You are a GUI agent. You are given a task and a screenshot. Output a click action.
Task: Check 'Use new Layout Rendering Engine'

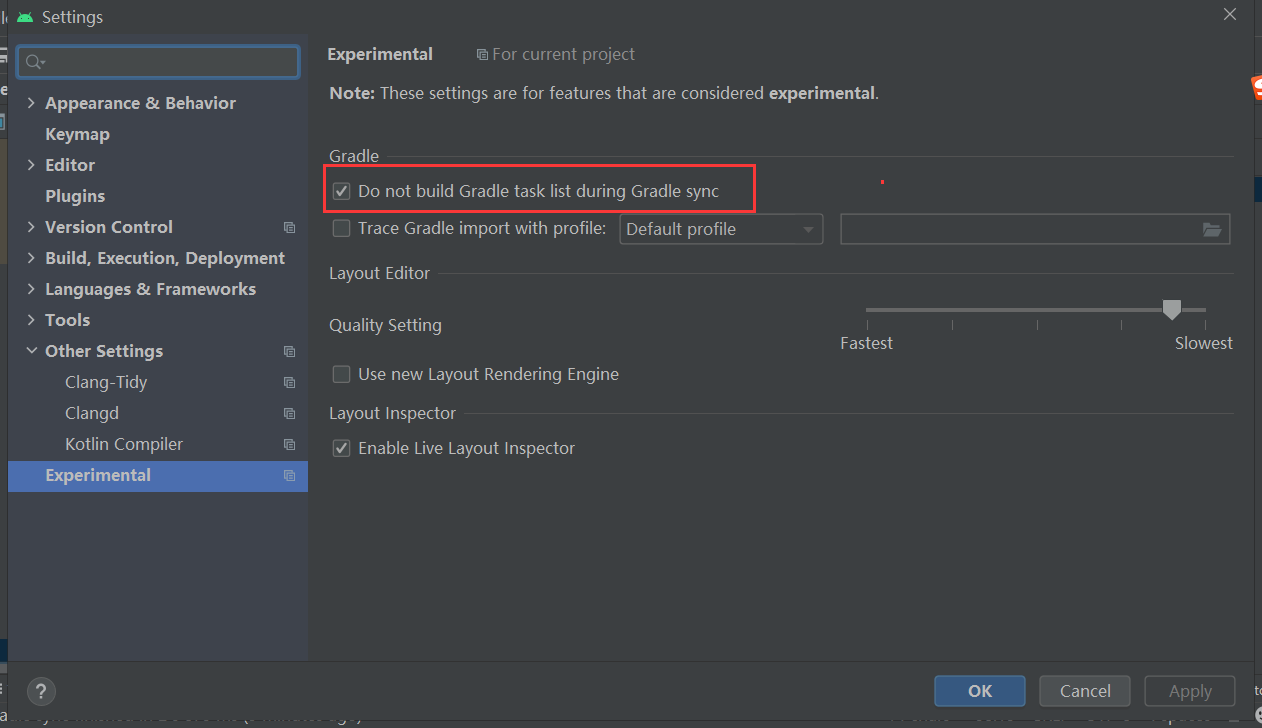pyautogui.click(x=341, y=374)
